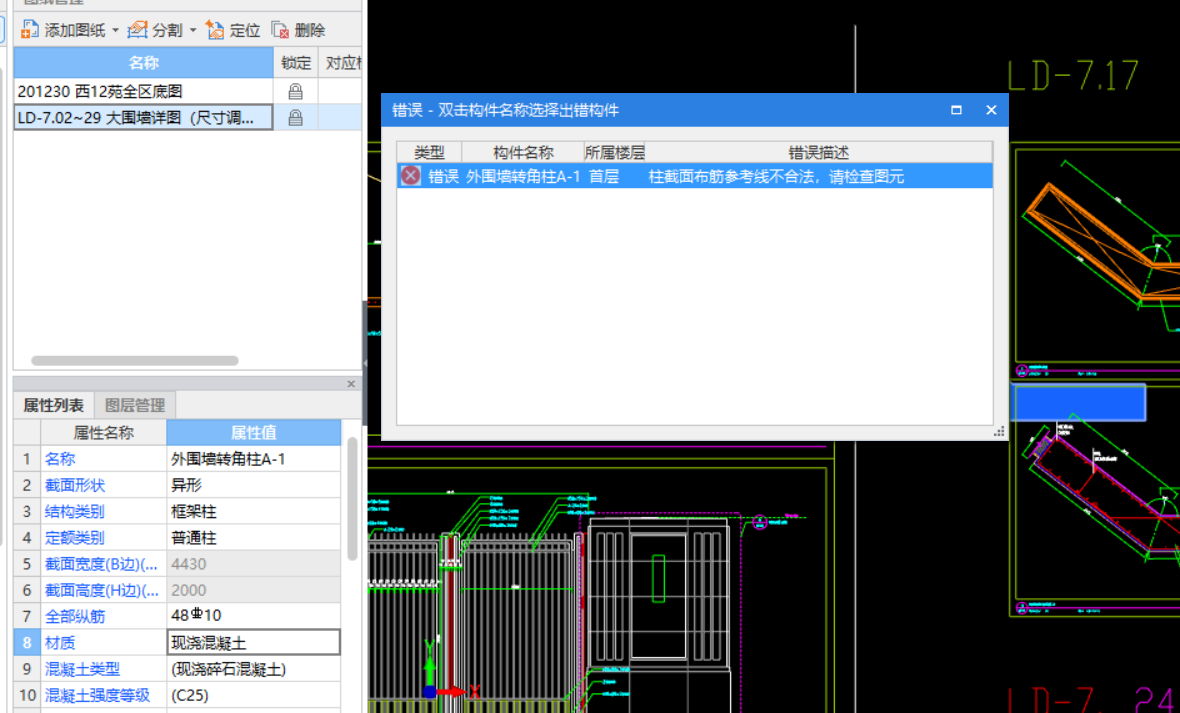Screen dimensions: 1180x713
Task: Click the 属性值 column header
Action: pyautogui.click(x=254, y=432)
